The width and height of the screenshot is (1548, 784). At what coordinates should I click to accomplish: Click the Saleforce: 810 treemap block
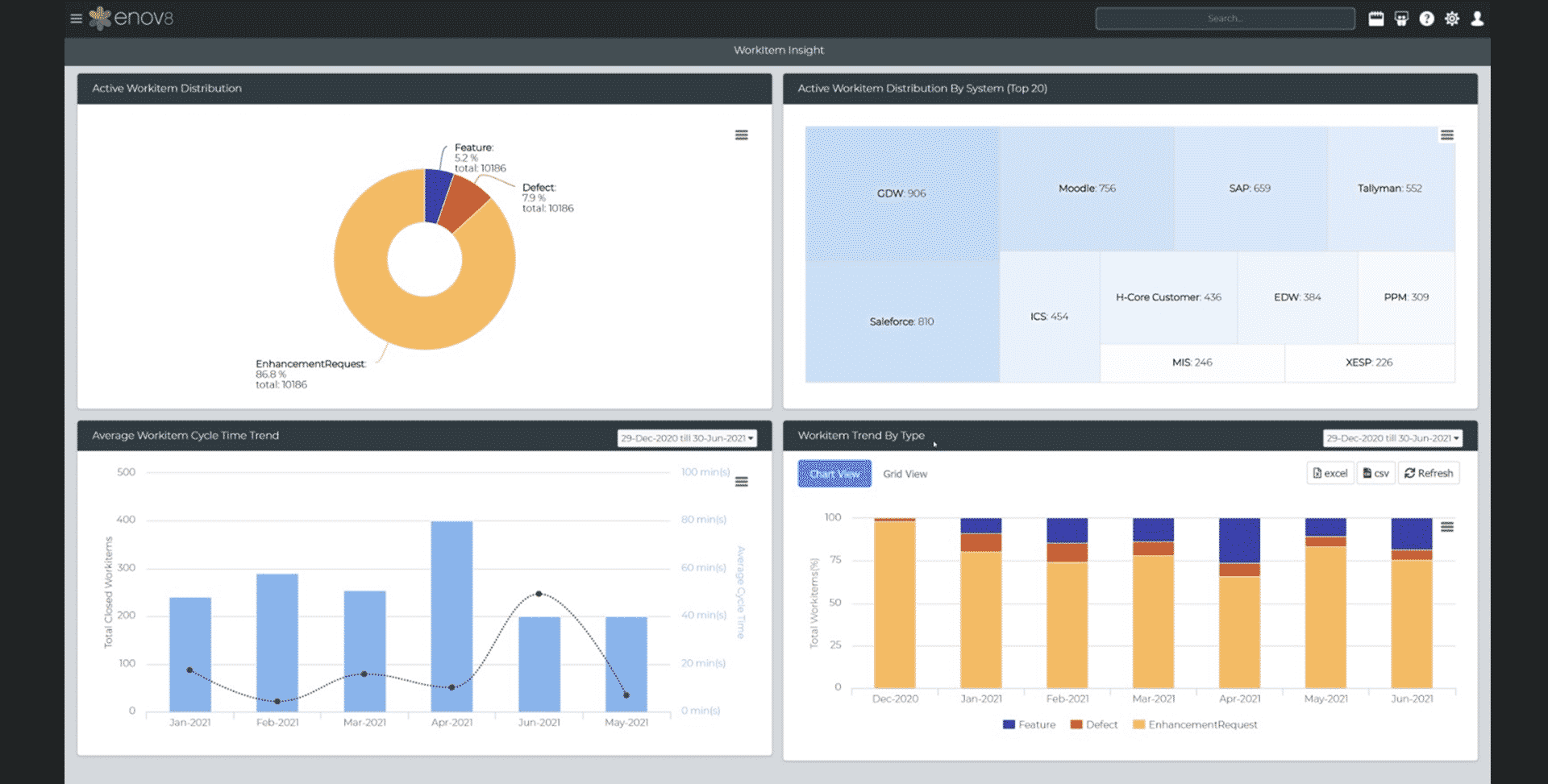(x=901, y=321)
